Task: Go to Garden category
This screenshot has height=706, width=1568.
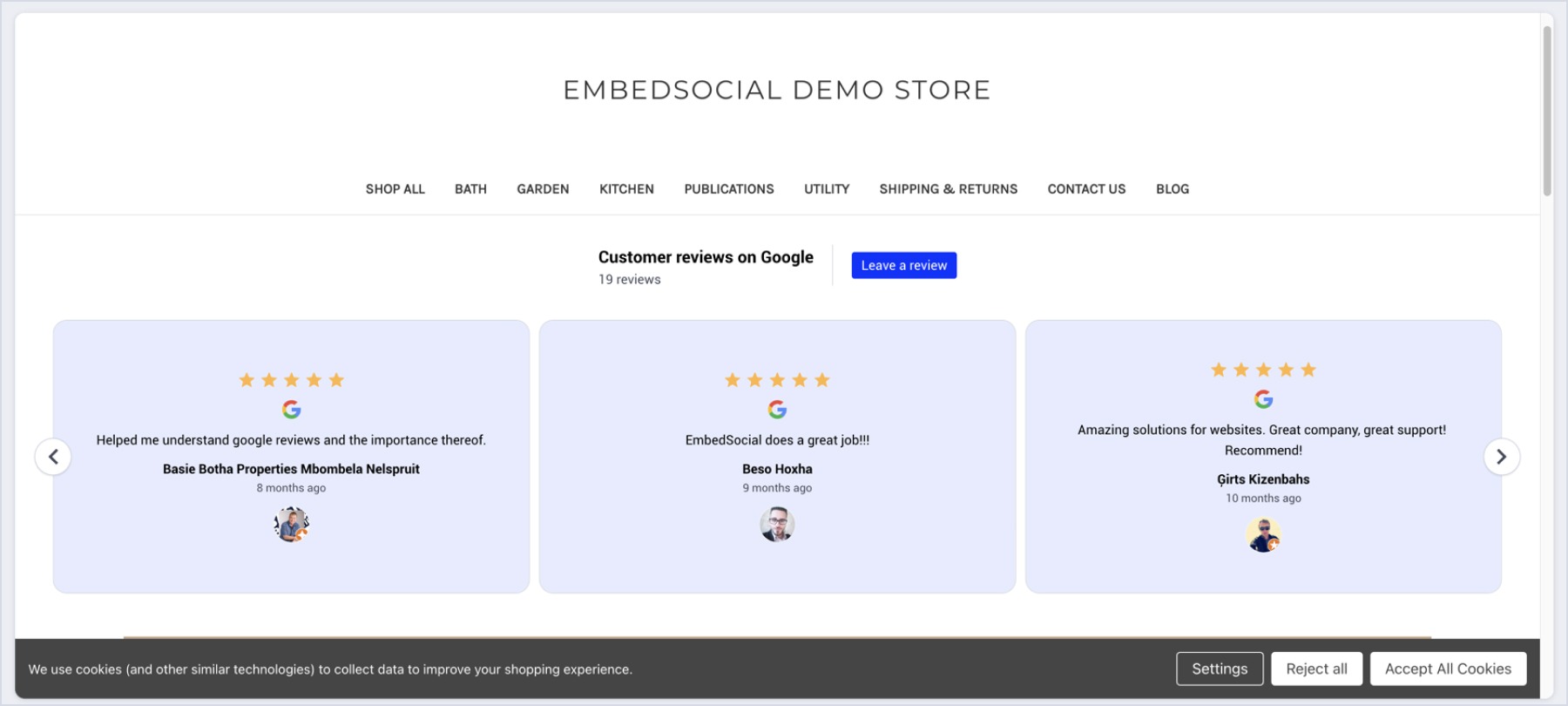Action: (x=543, y=189)
